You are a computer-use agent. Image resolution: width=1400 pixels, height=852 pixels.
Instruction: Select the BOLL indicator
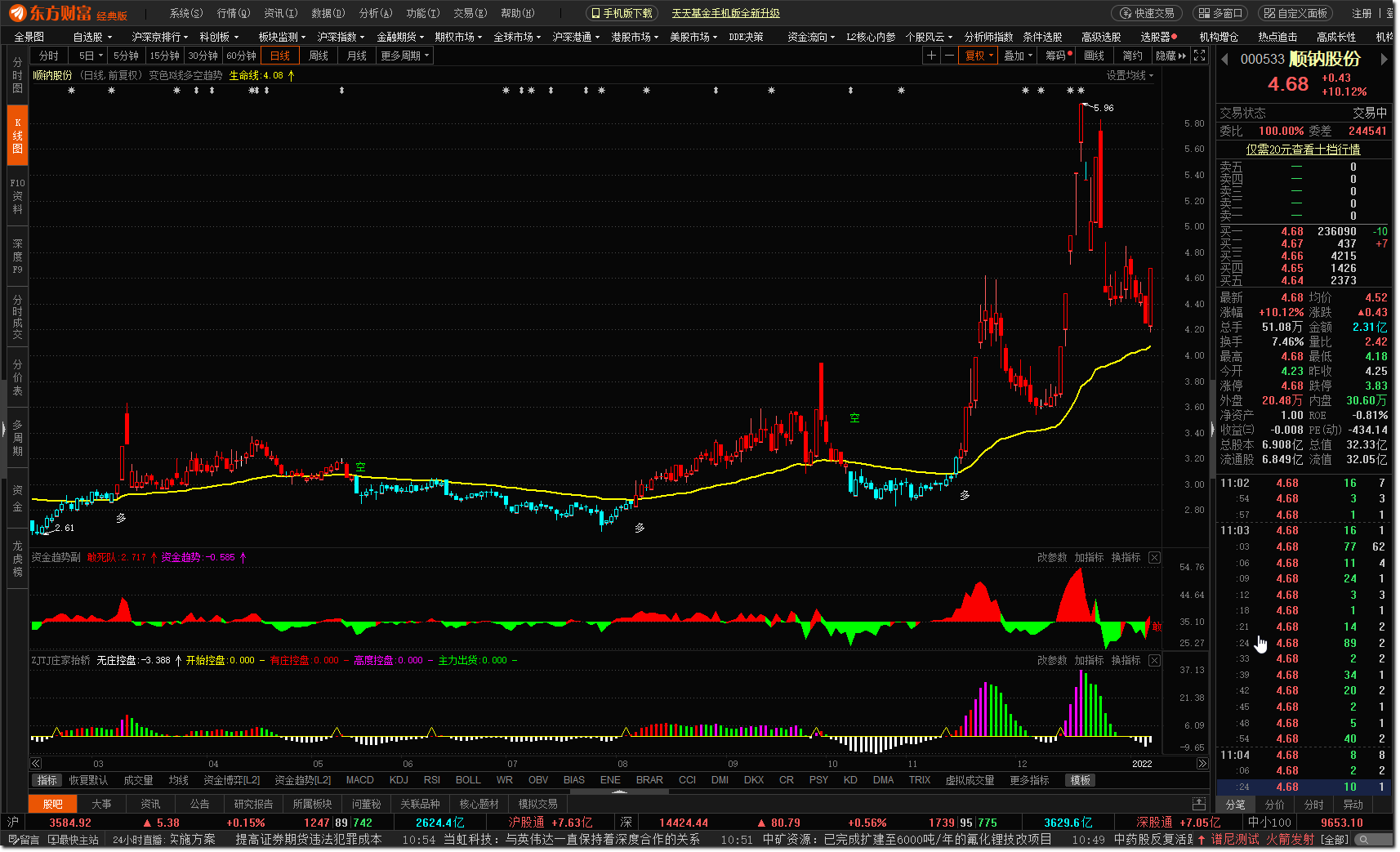(x=468, y=780)
